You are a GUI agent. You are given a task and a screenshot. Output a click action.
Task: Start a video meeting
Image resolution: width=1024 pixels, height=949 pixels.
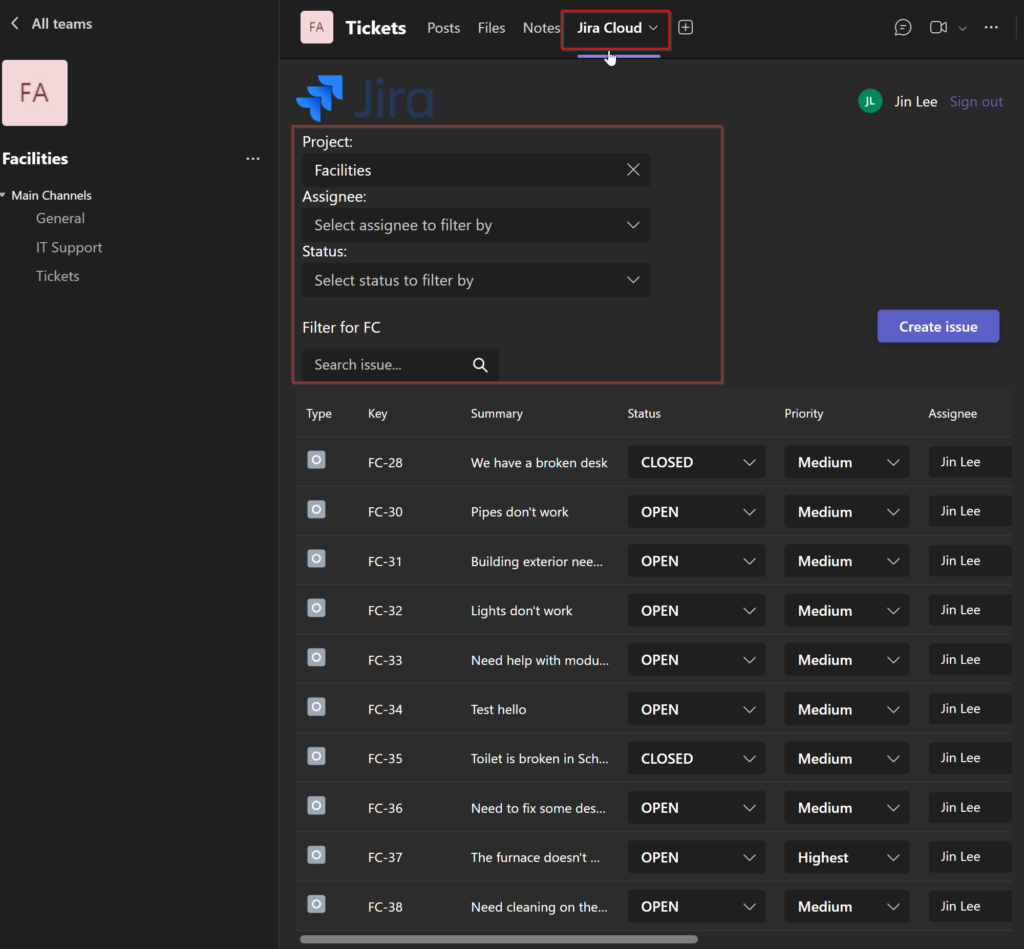click(x=938, y=27)
